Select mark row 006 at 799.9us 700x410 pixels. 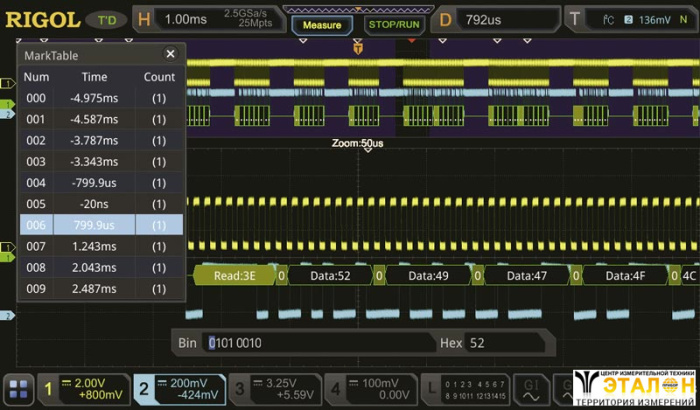[x=101, y=225]
